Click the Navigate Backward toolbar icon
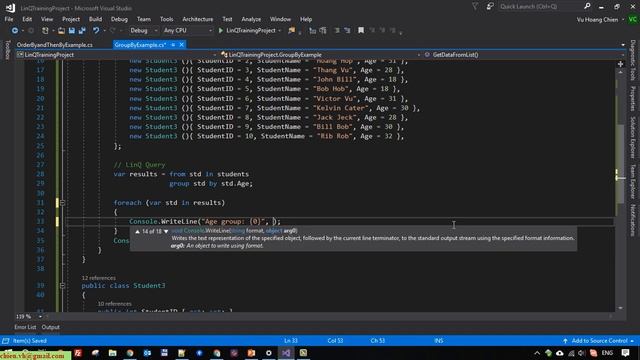The height and width of the screenshot is (360, 640). tap(15, 31)
